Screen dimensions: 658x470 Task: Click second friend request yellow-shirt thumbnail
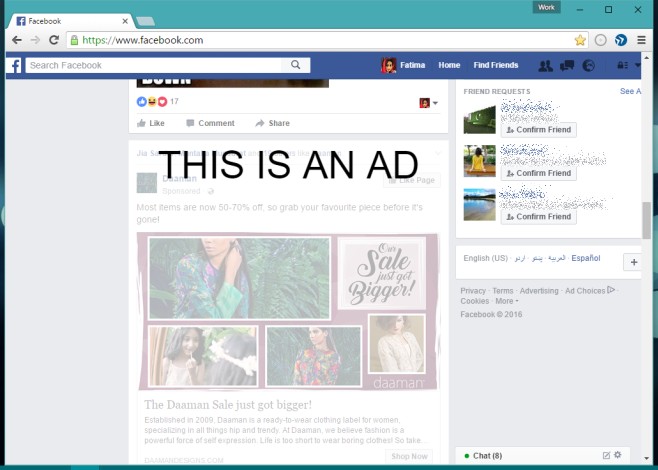pos(479,161)
